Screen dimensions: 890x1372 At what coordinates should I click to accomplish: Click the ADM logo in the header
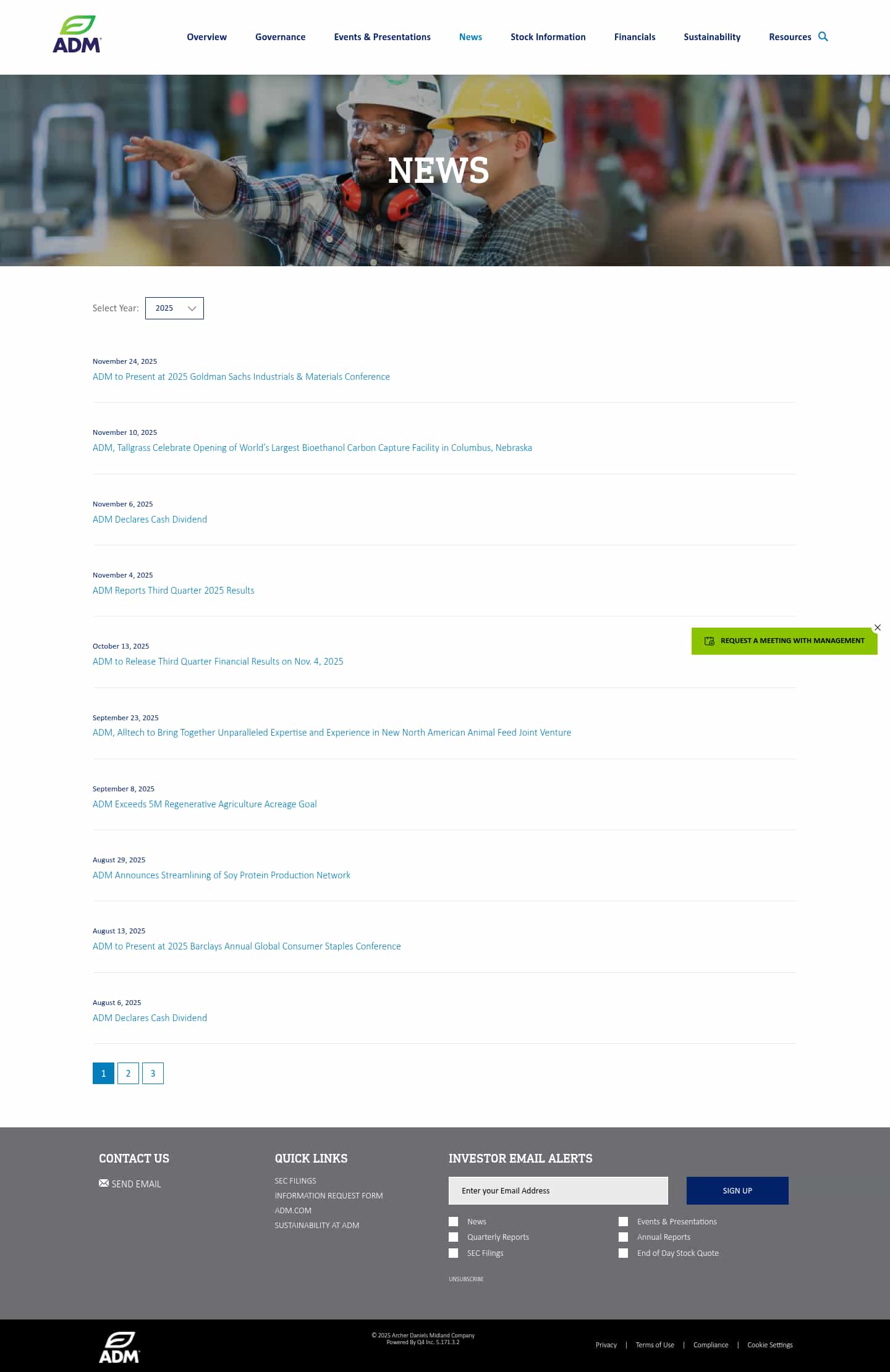tap(77, 35)
